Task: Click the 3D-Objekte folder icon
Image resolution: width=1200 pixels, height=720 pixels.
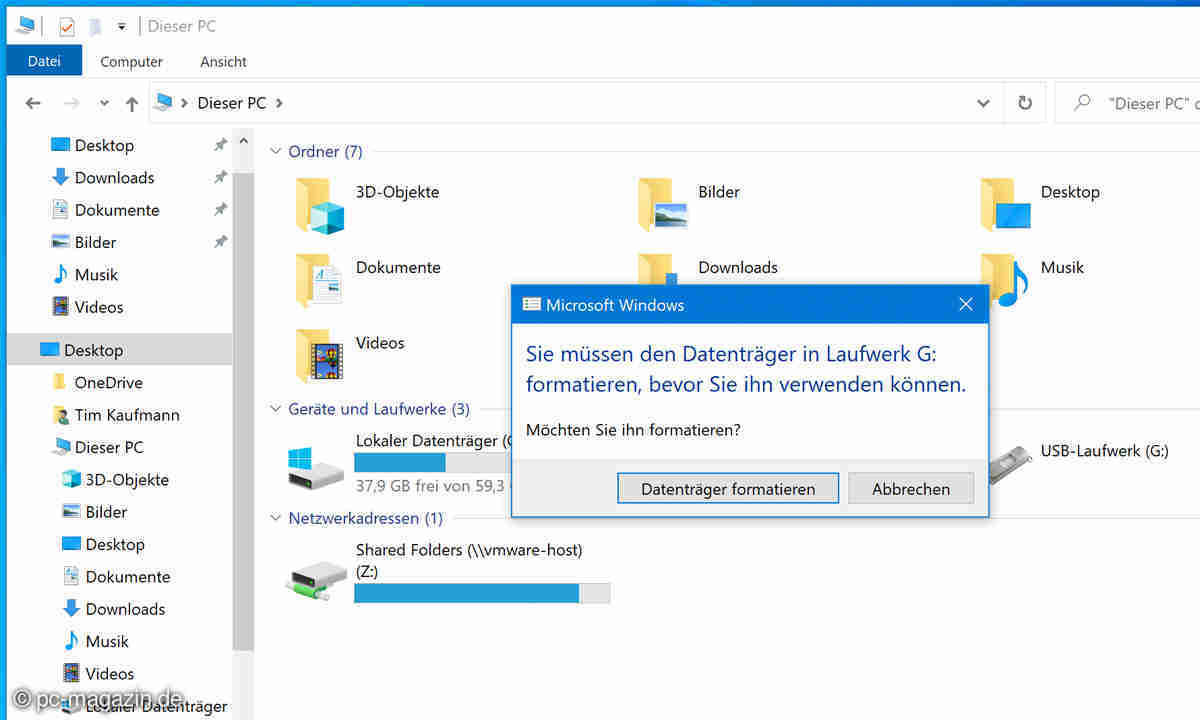Action: pyautogui.click(x=320, y=204)
